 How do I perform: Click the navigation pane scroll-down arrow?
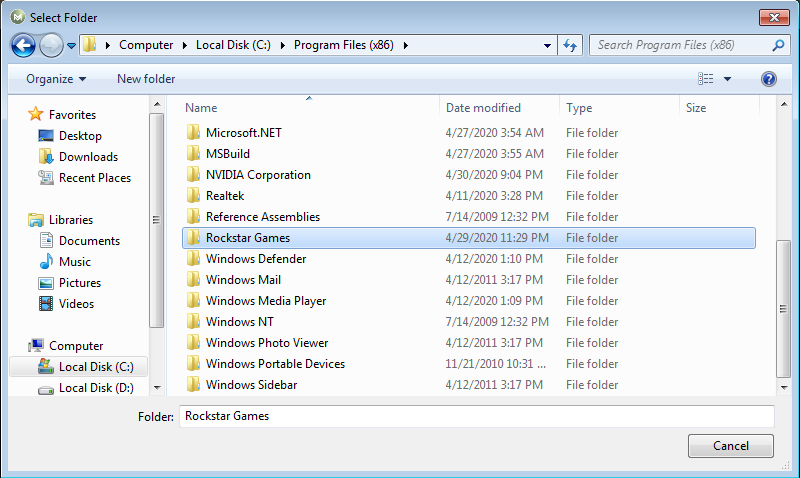tap(157, 388)
